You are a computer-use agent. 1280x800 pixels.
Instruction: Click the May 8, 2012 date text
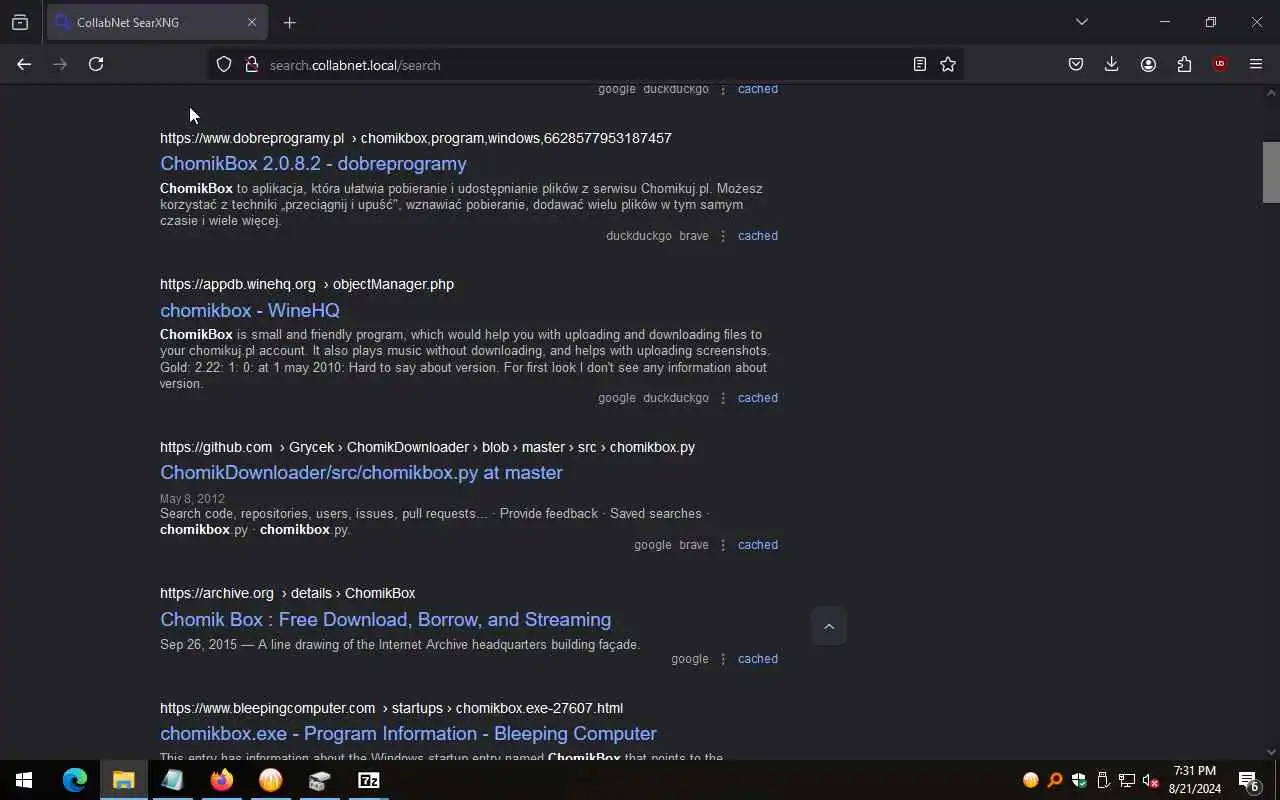(192, 498)
